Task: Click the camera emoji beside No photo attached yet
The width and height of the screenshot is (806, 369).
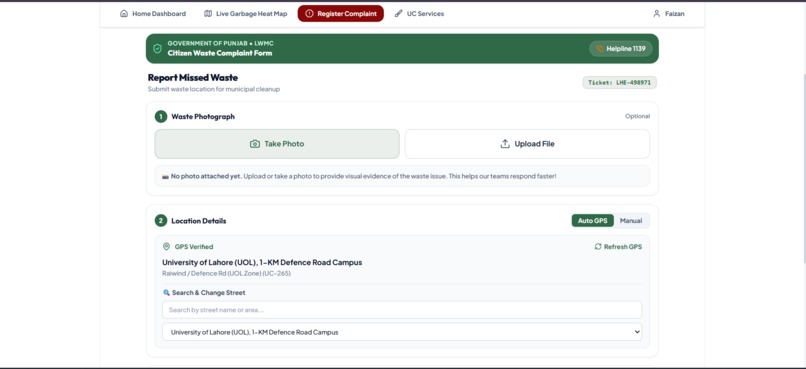Action: pyautogui.click(x=166, y=176)
